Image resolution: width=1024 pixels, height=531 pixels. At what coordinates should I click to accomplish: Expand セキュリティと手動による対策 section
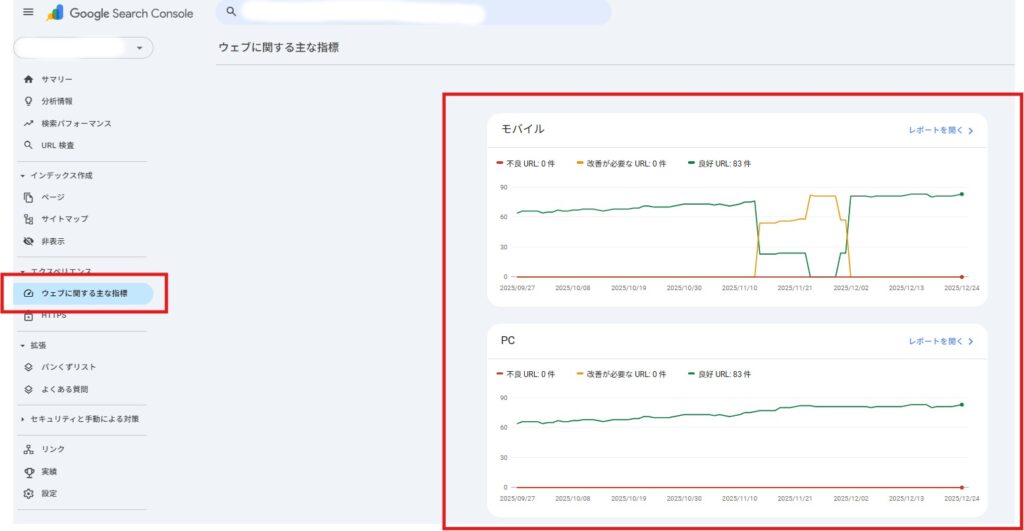tap(23, 419)
